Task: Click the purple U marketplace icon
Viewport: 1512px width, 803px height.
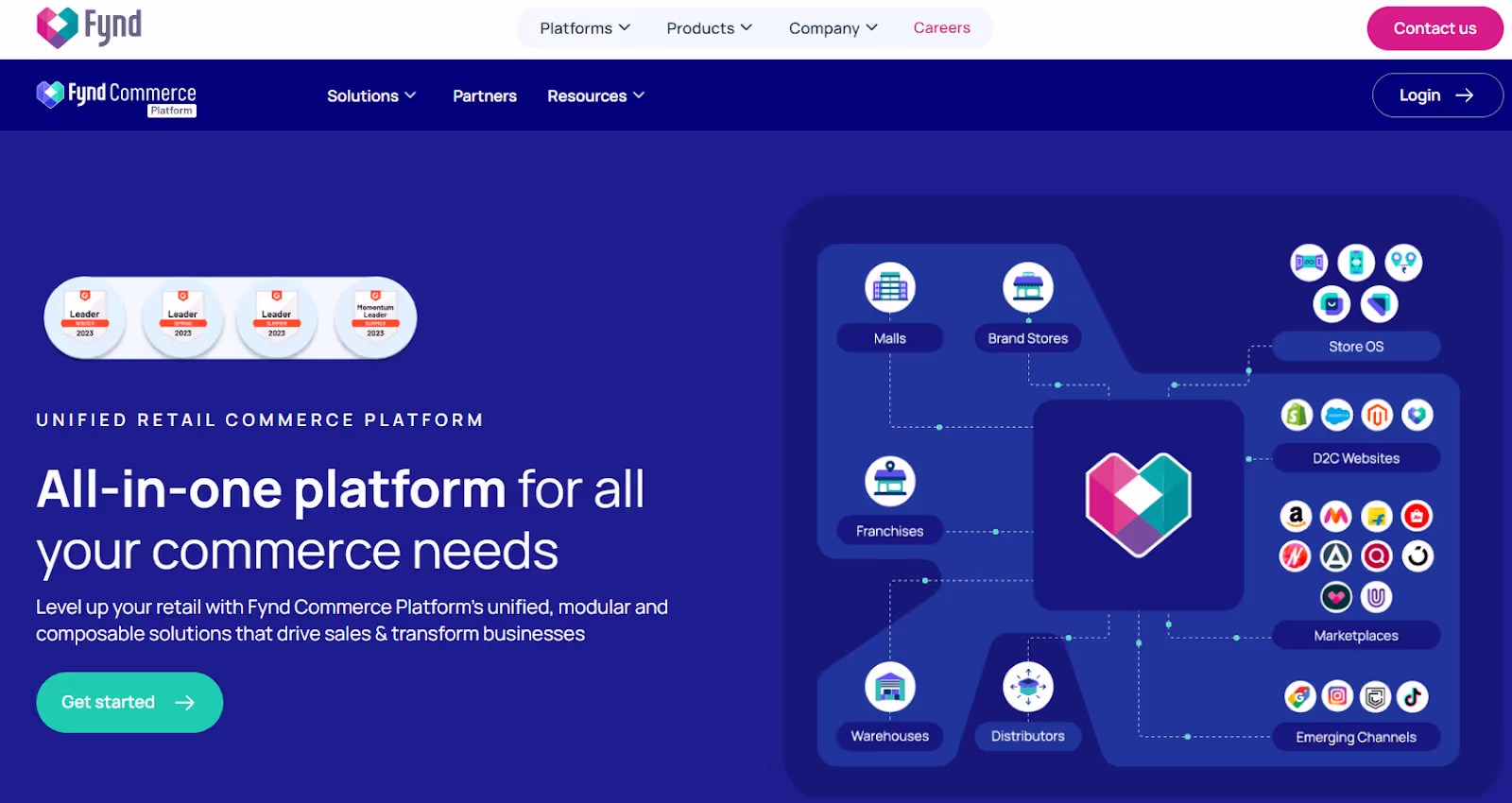Action: tap(1377, 597)
